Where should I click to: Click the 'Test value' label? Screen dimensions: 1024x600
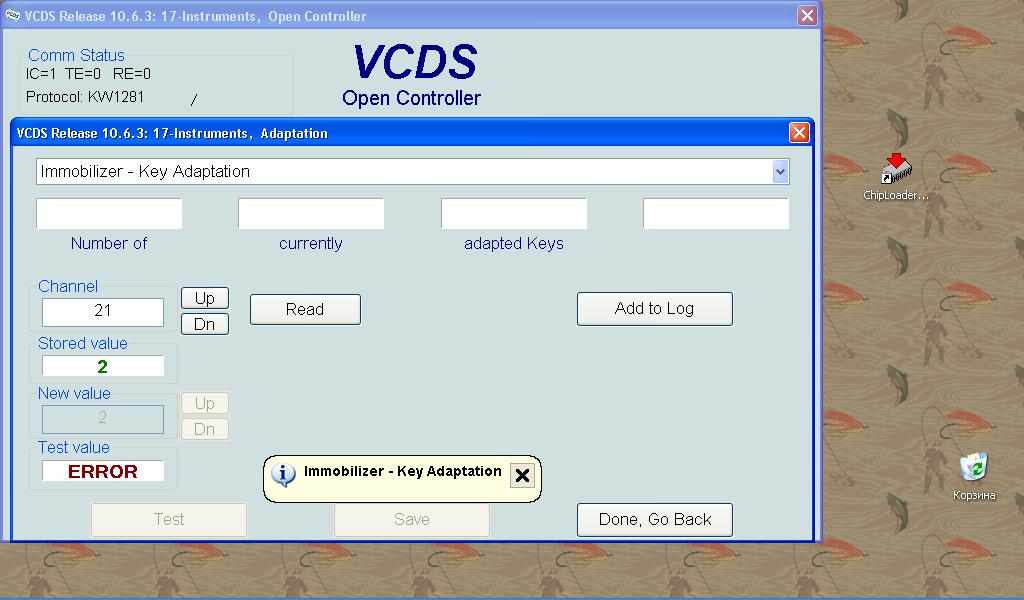[73, 447]
